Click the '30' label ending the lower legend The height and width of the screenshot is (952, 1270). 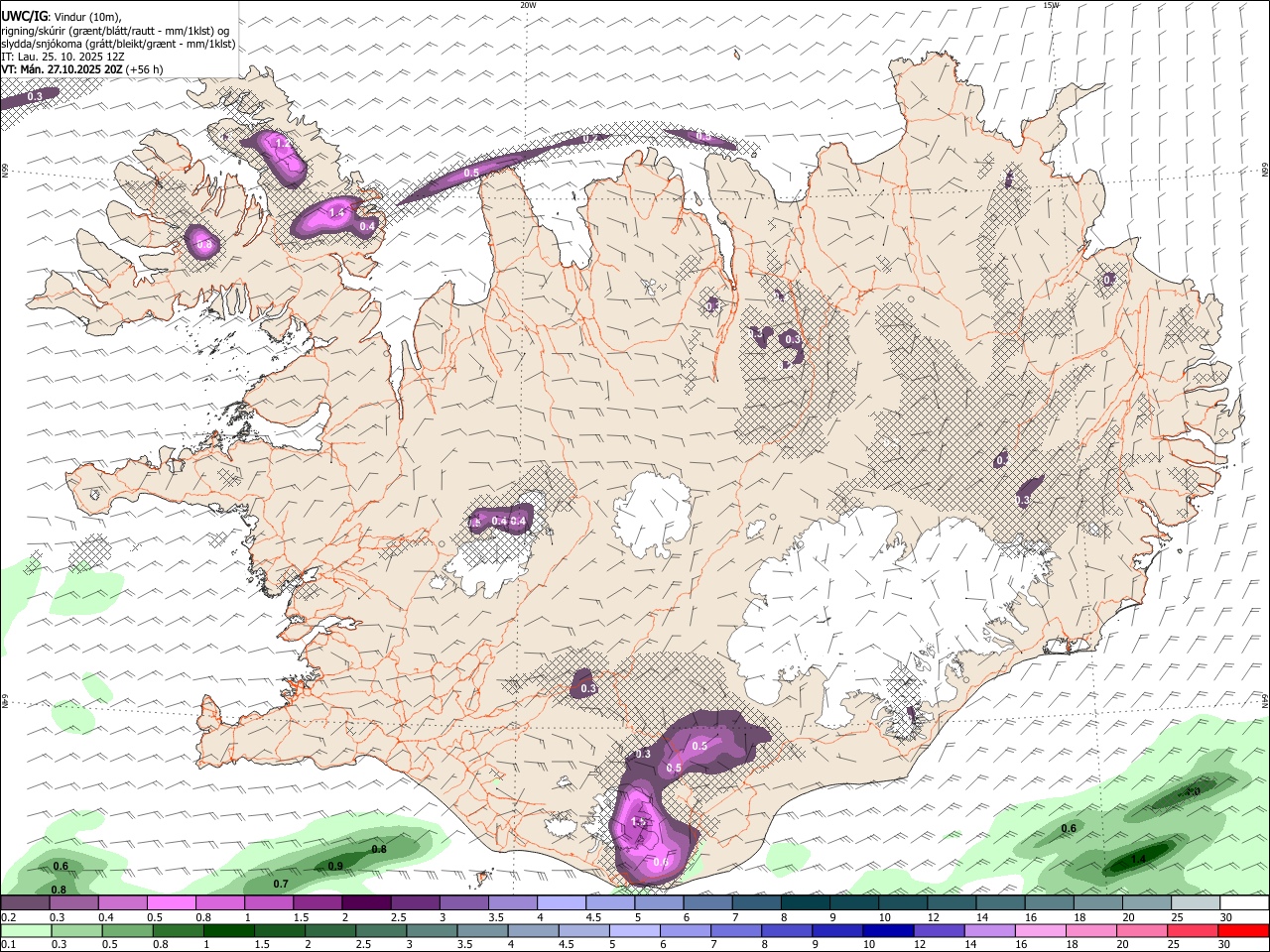tap(1225, 945)
